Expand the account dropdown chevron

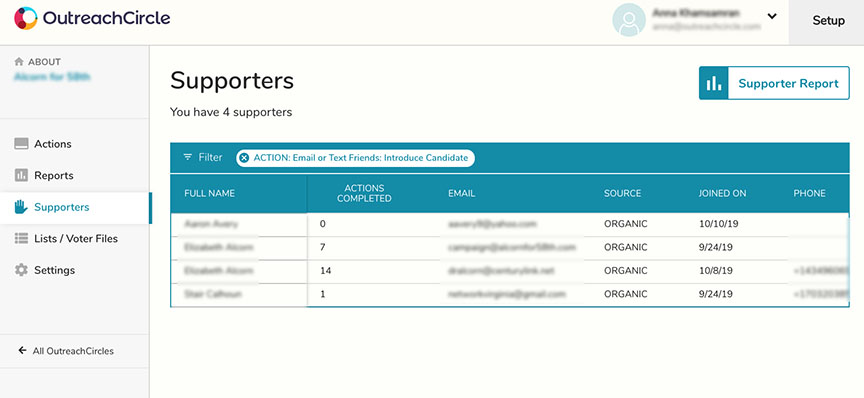[x=772, y=16]
